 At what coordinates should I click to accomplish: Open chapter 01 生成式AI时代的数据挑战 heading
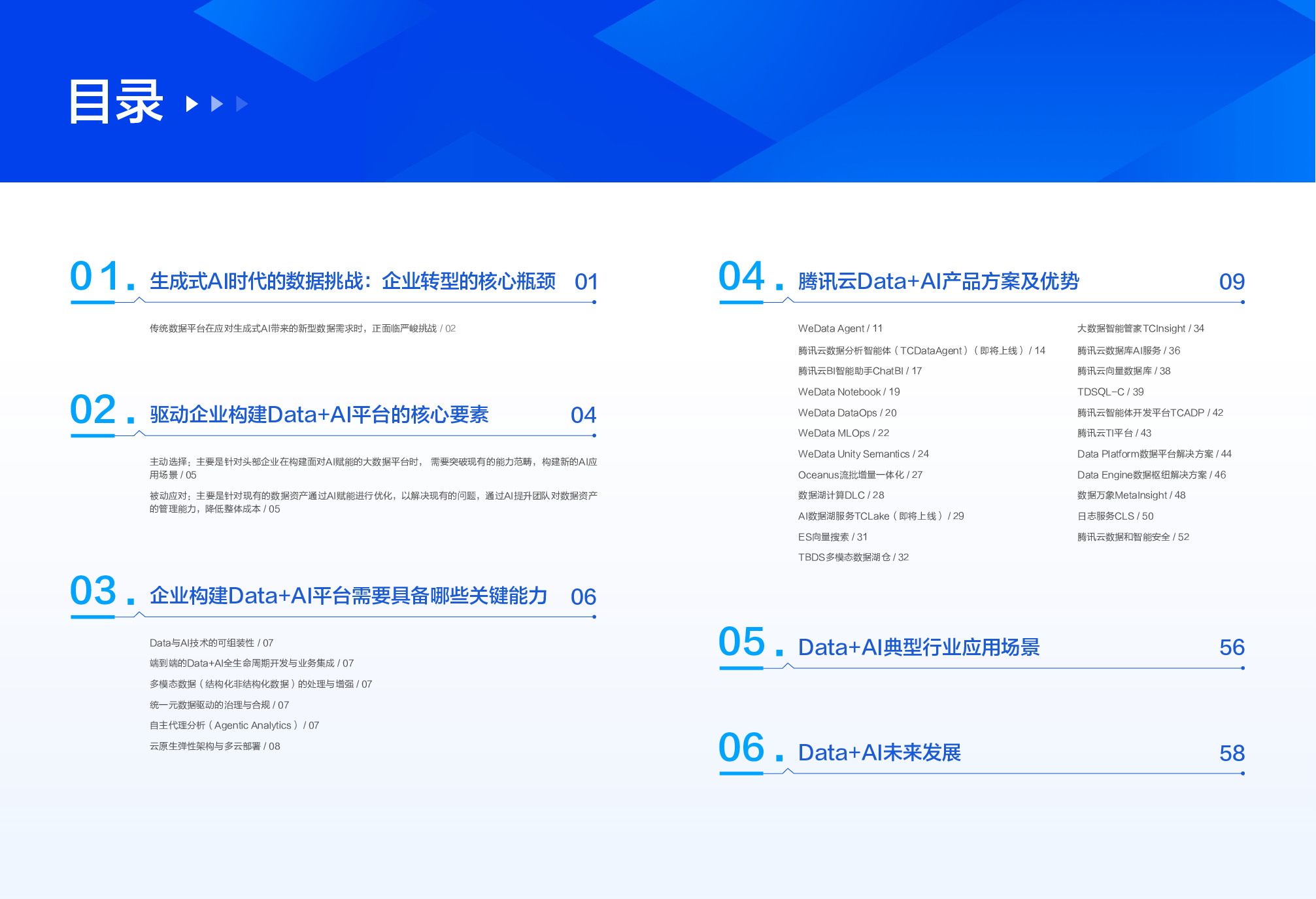(353, 281)
